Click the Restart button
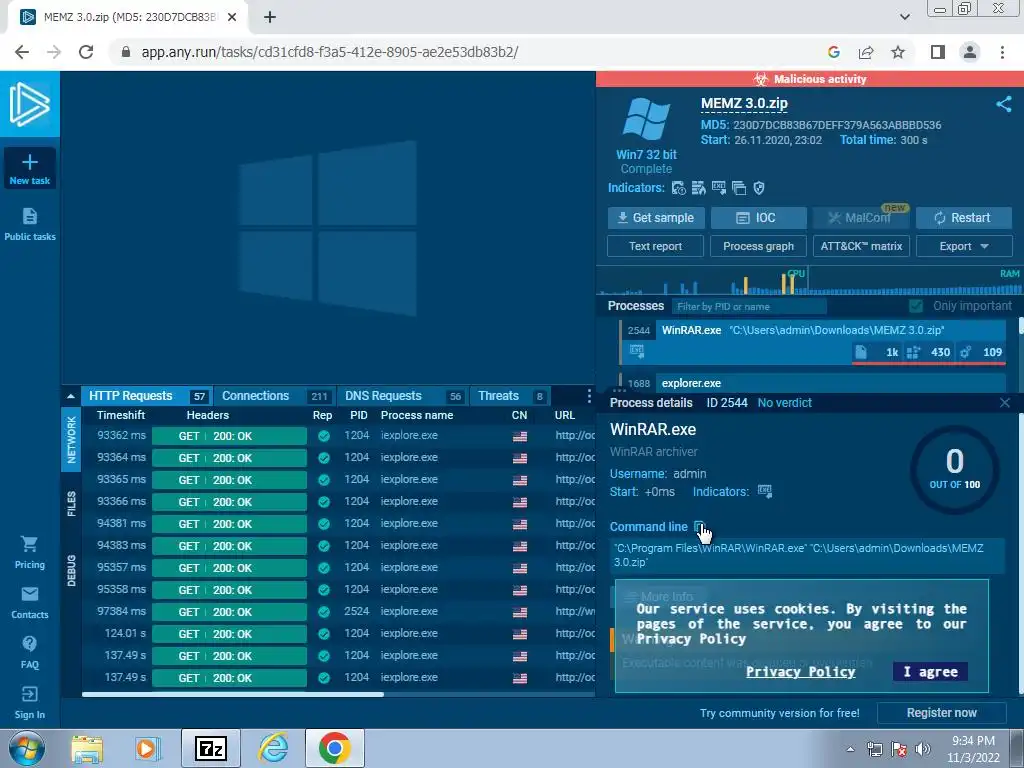The height and width of the screenshot is (768, 1024). coord(964,217)
